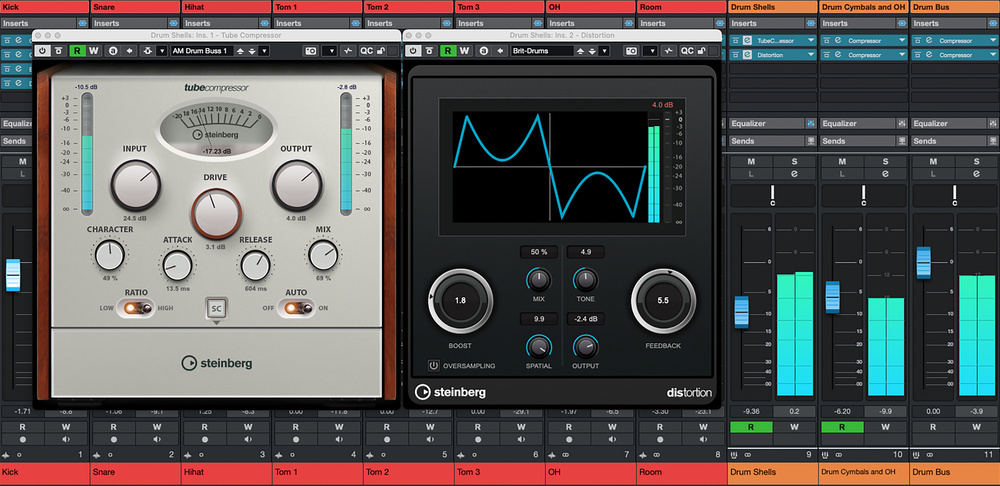Click the Distortion MIX percentage field
Viewport: 1000px width, 486px height.
540,252
